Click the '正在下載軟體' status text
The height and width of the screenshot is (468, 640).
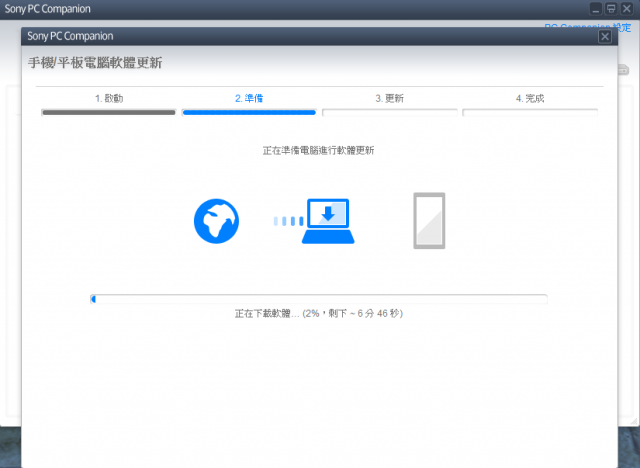[318, 313]
